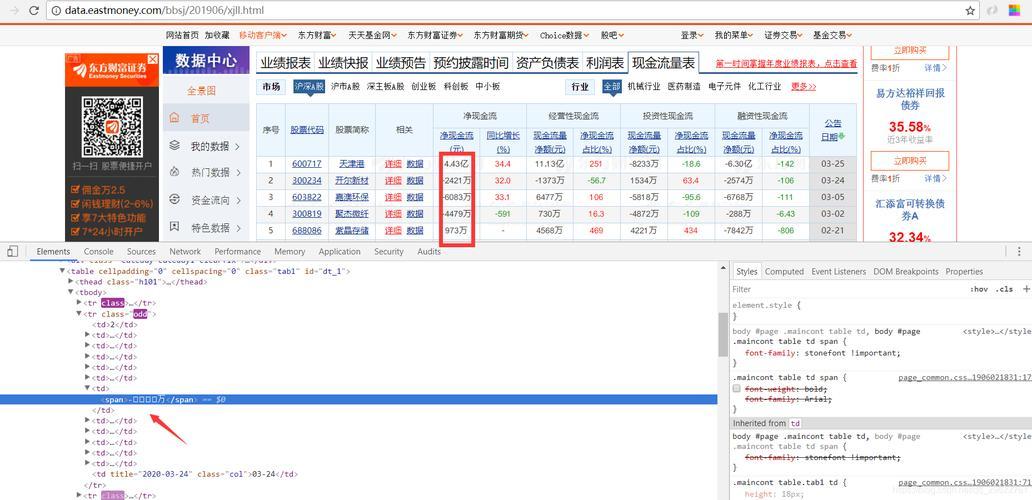This screenshot has width=1032, height=500.
Task: Click 数据 link in the 300819 row
Action: pyautogui.click(x=415, y=214)
